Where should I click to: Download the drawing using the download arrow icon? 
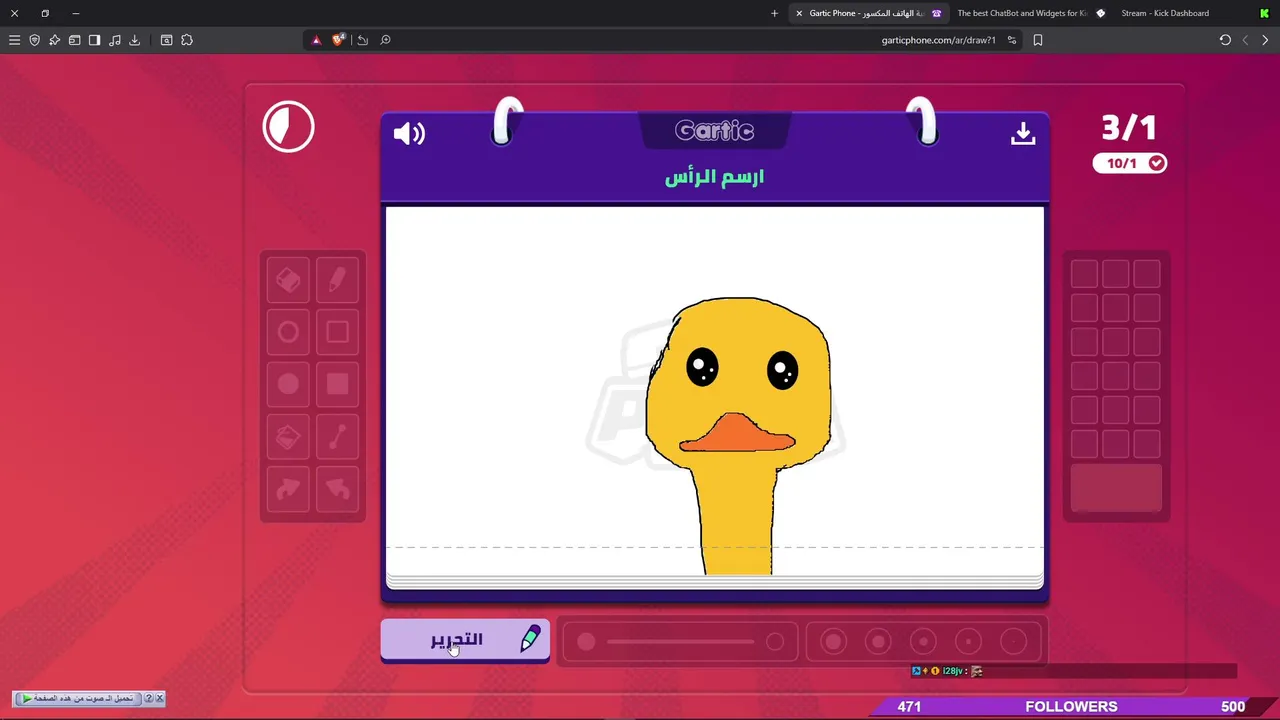1022,133
